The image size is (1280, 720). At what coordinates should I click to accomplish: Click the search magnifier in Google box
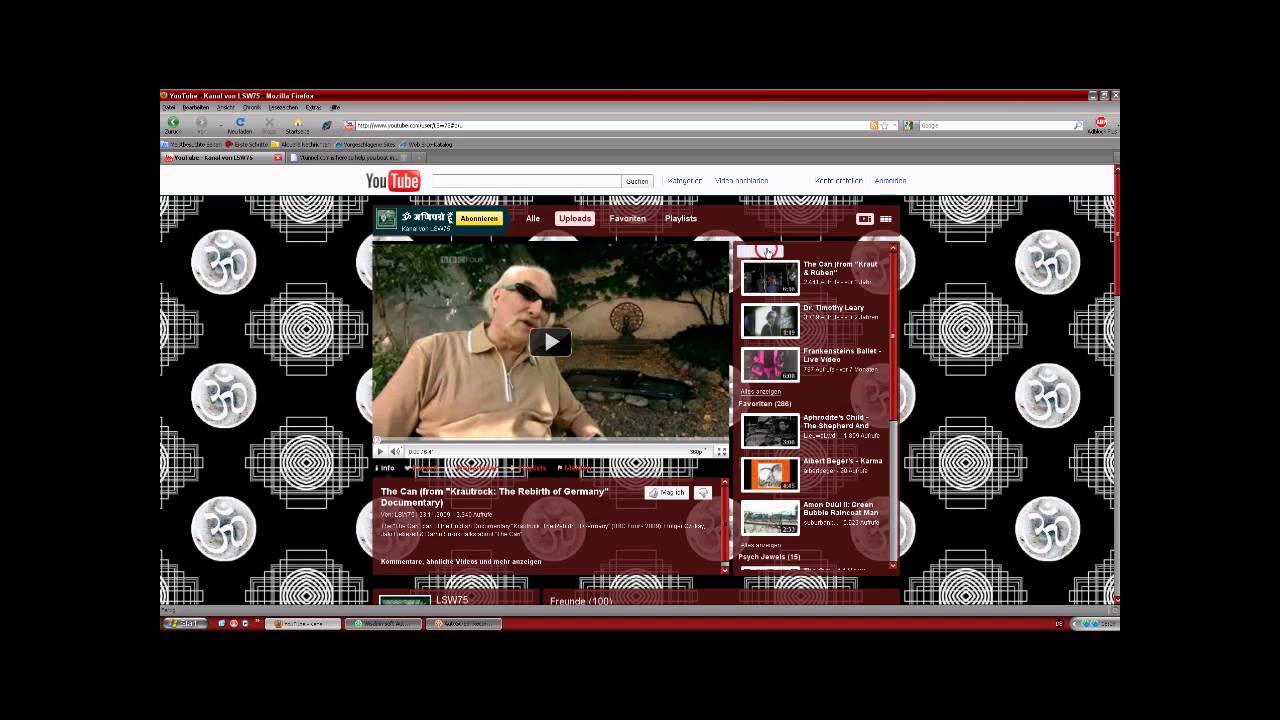point(1078,126)
